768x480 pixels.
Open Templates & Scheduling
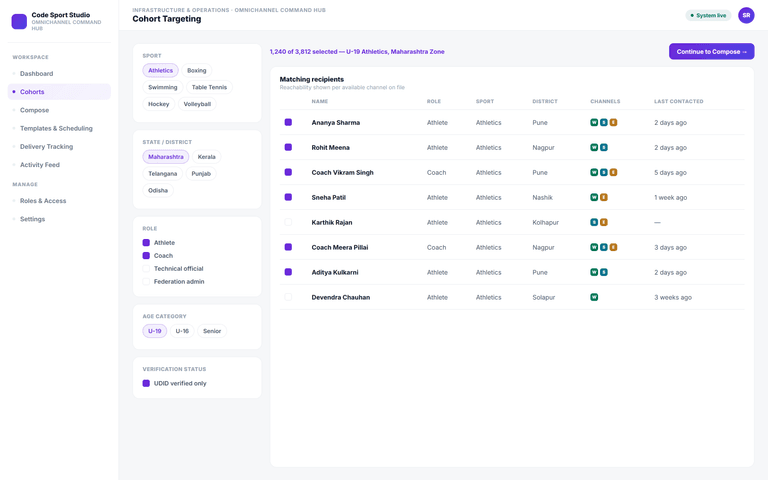pyautogui.click(x=59, y=128)
